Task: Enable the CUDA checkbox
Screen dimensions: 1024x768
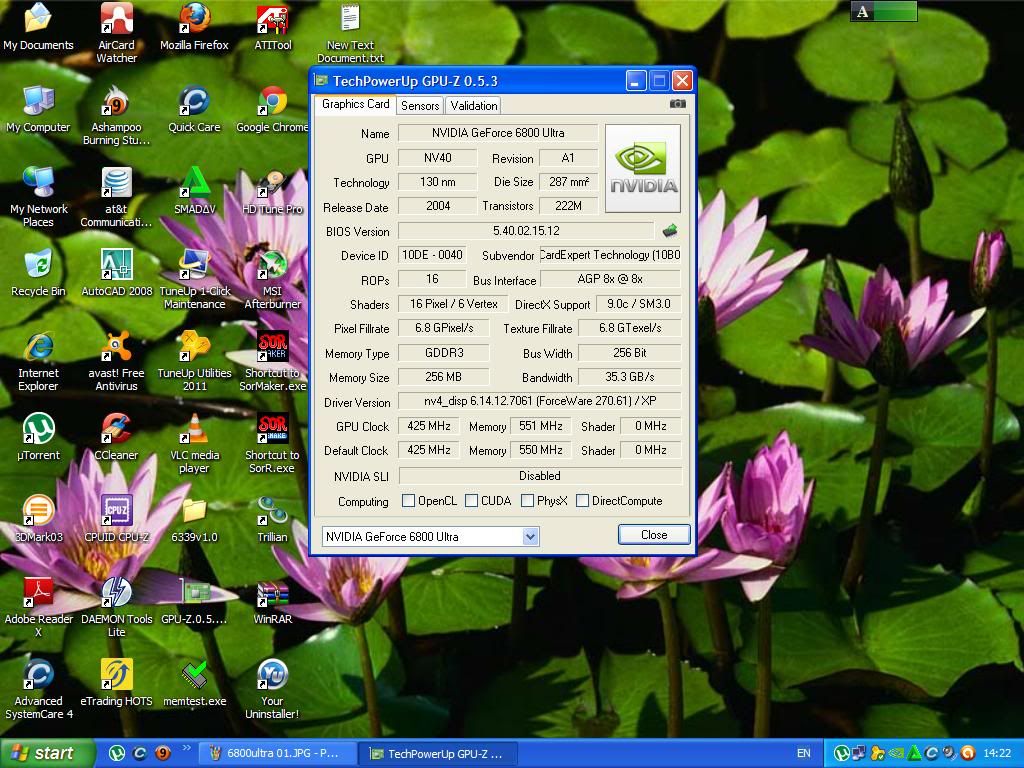Action: click(471, 501)
